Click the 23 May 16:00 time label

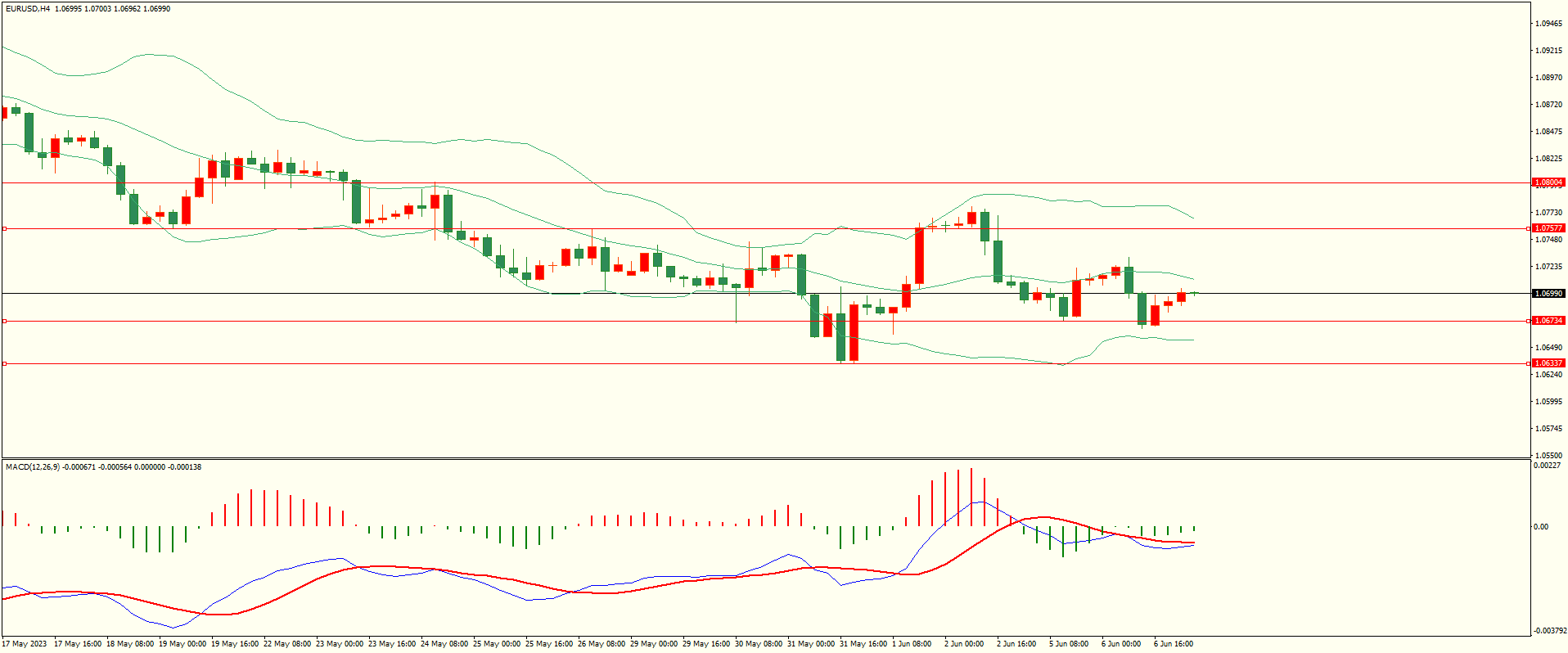(392, 644)
